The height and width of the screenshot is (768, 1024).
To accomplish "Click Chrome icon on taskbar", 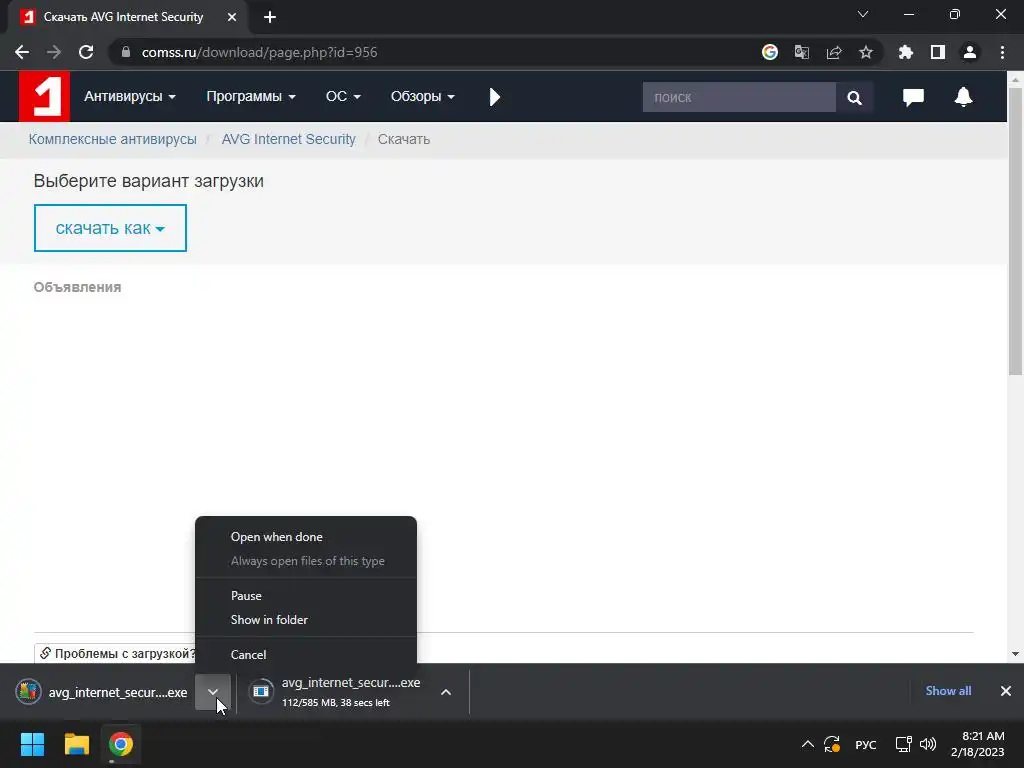I will pyautogui.click(x=120, y=744).
